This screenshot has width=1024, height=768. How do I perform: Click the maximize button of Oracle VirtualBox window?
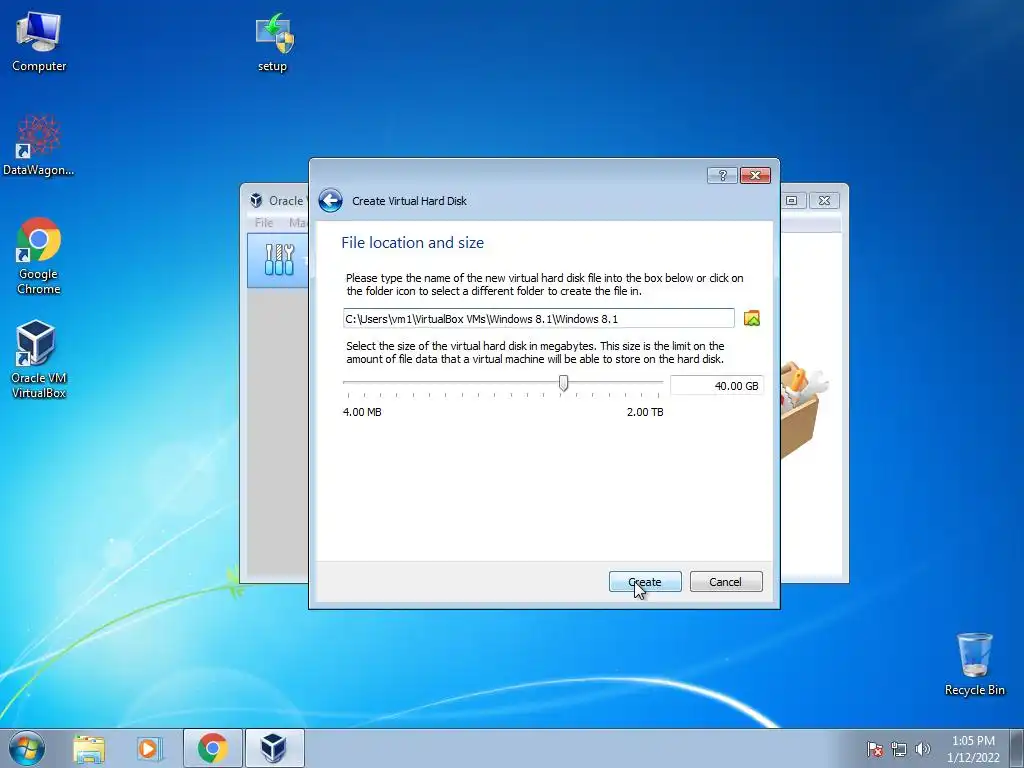click(792, 200)
